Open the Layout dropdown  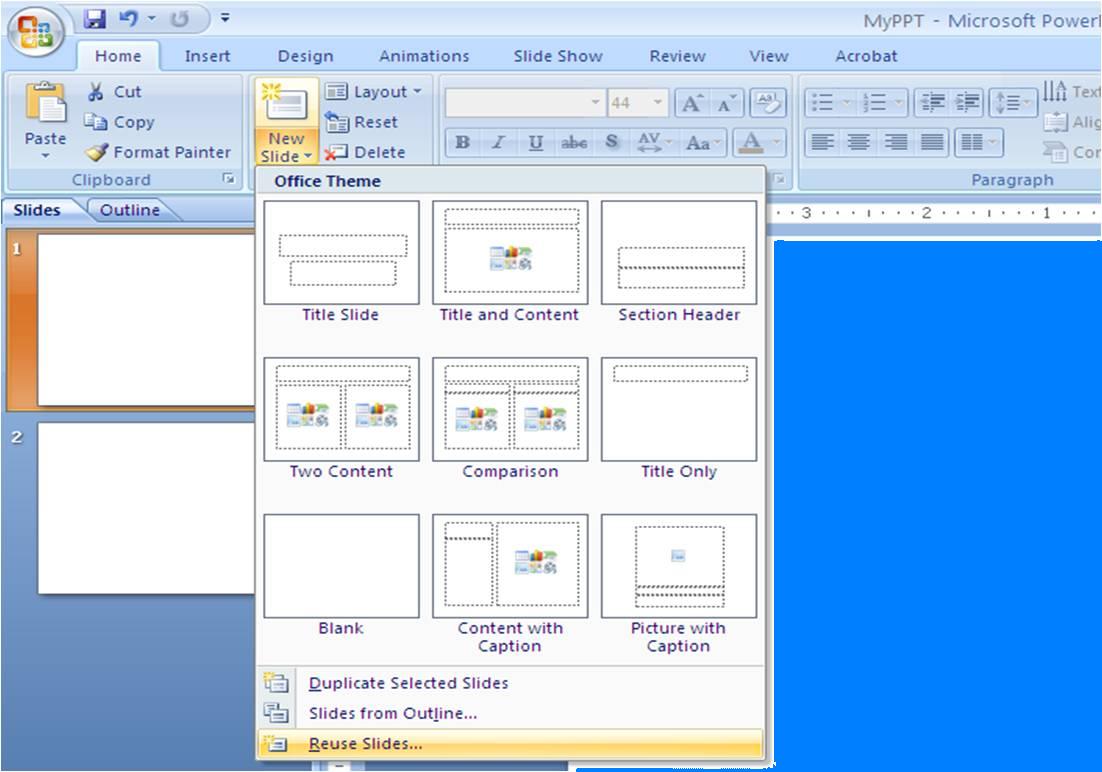point(373,91)
